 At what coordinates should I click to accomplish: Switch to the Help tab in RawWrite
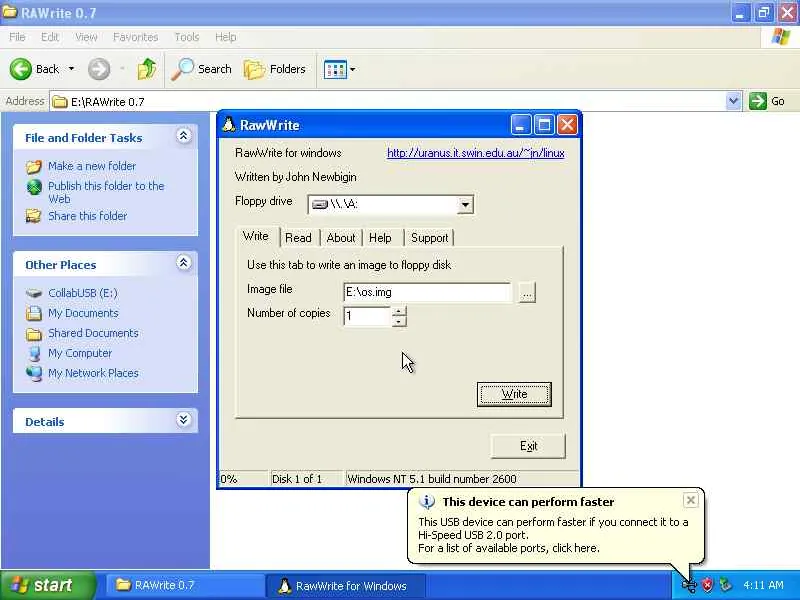380,238
